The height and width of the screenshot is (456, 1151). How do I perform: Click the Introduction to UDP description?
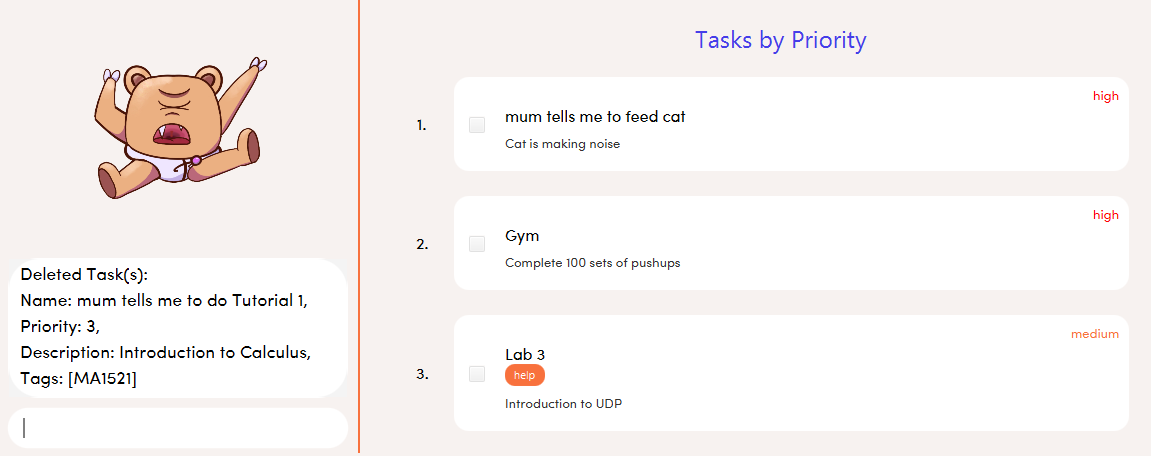[564, 404]
